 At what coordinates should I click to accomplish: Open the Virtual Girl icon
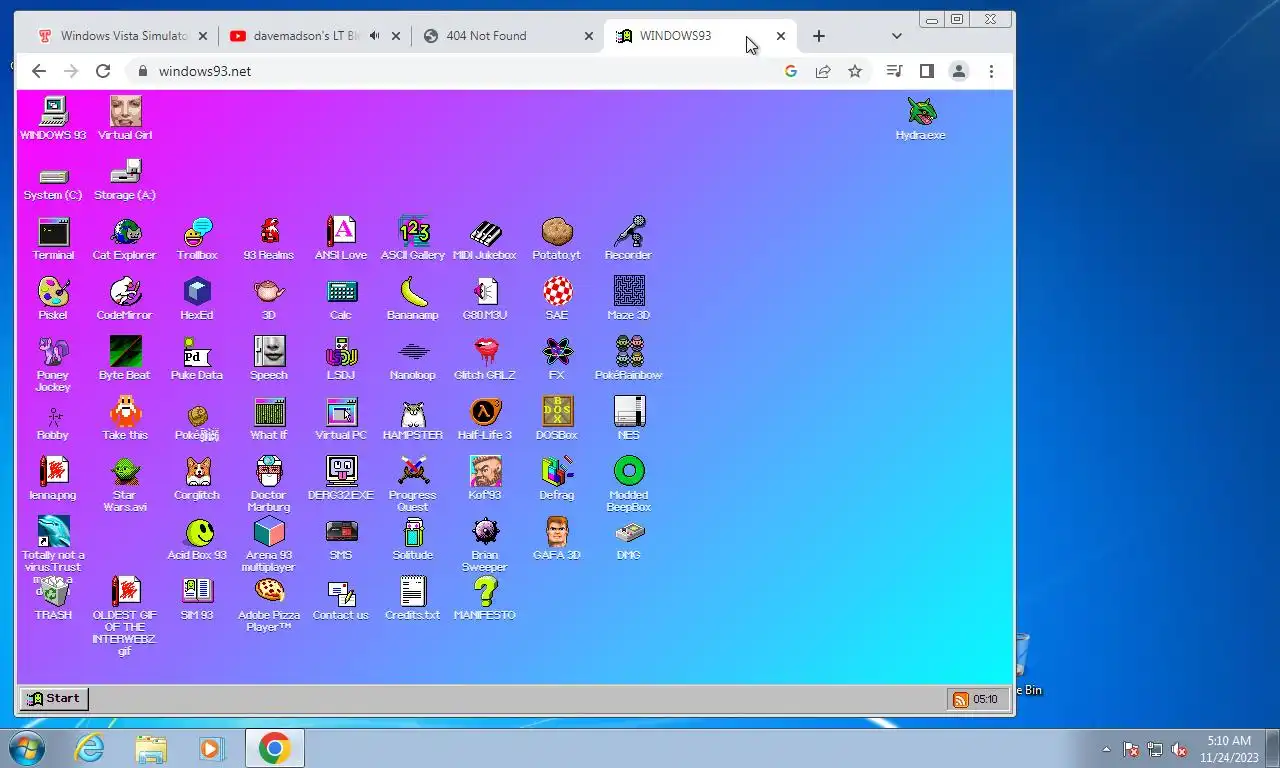pyautogui.click(x=125, y=118)
